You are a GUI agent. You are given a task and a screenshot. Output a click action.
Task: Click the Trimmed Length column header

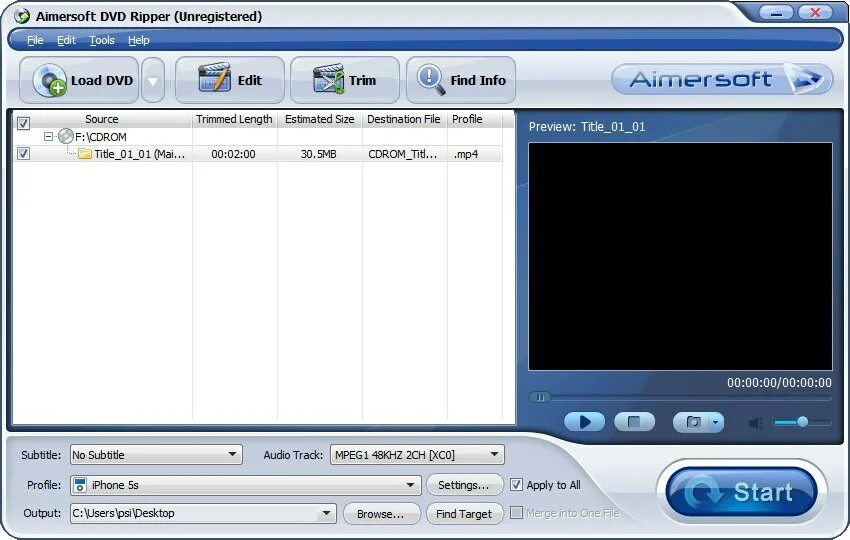click(x=234, y=119)
